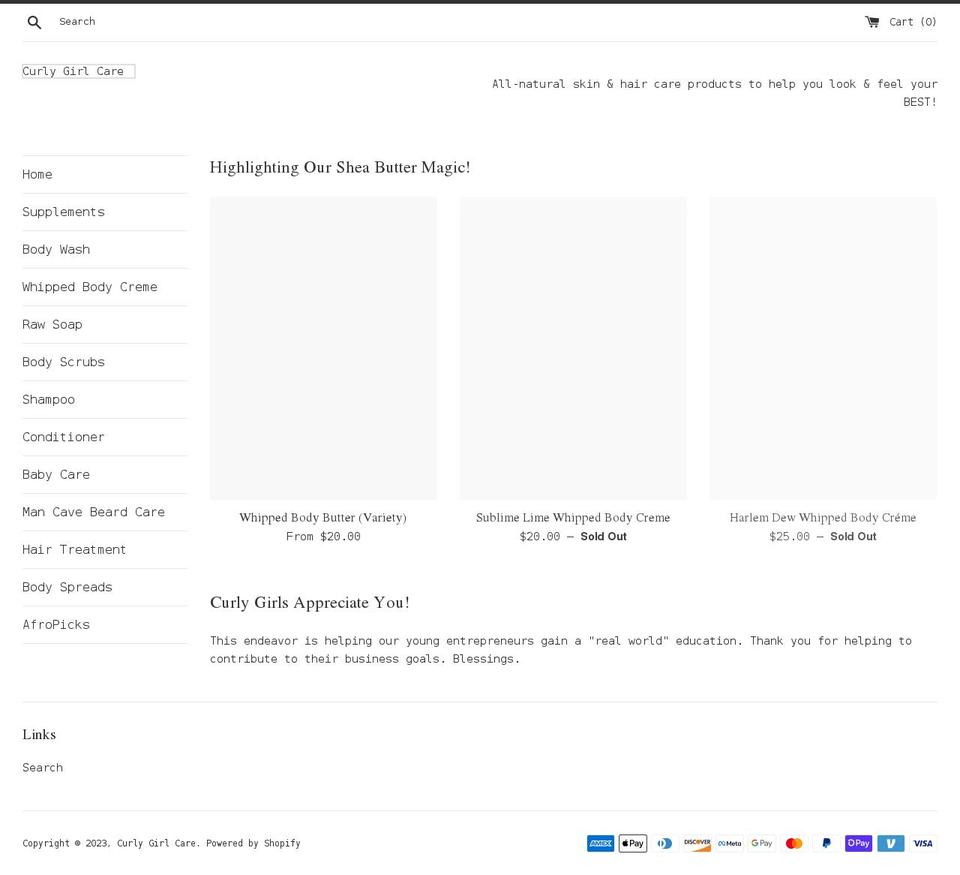
Task: Click the Diners Club payment icon
Action: point(665,843)
